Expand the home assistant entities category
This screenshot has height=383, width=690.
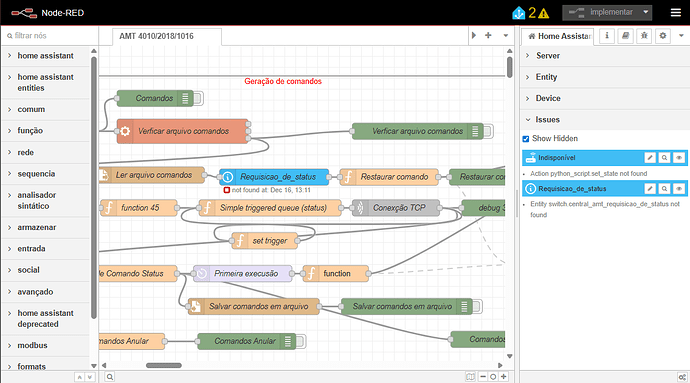click(46, 82)
